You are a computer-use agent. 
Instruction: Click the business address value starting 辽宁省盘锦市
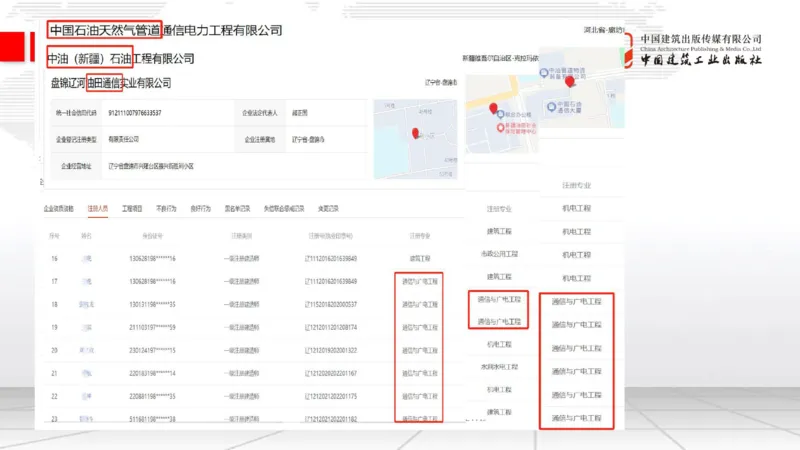pyautogui.click(x=151, y=166)
